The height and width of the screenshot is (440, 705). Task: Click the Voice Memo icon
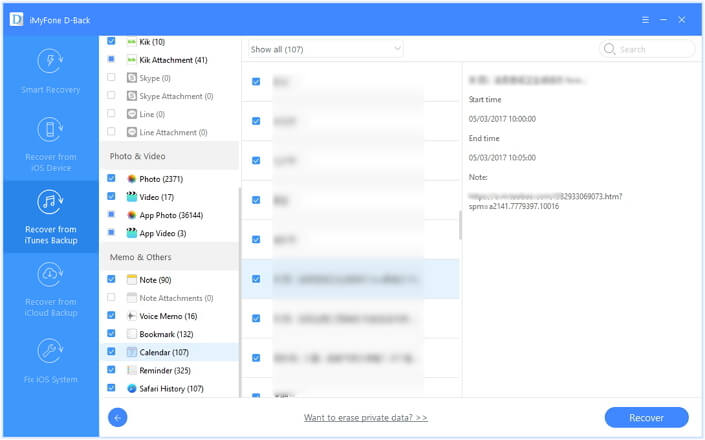click(x=131, y=316)
